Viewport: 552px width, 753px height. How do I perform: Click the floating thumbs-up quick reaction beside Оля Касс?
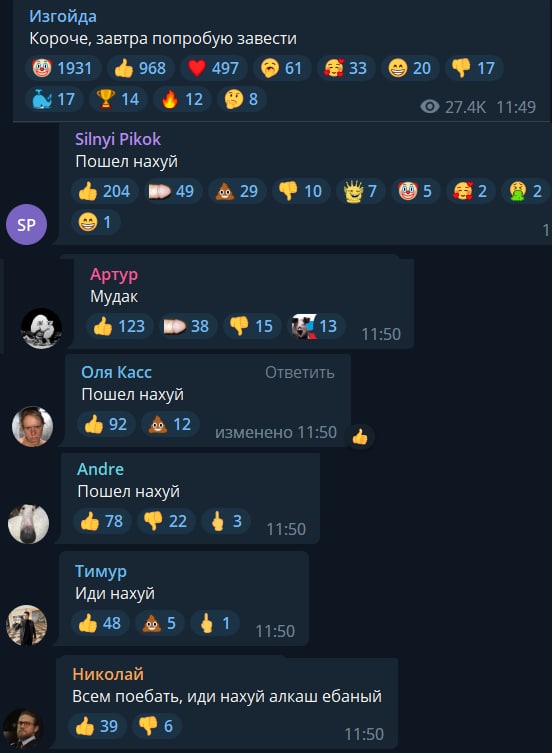point(360,437)
